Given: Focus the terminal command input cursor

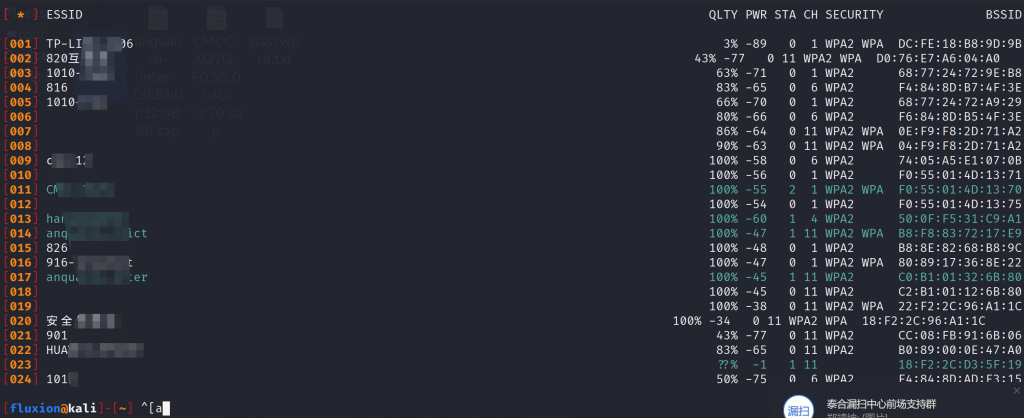Looking at the screenshot, I should (x=166, y=407).
